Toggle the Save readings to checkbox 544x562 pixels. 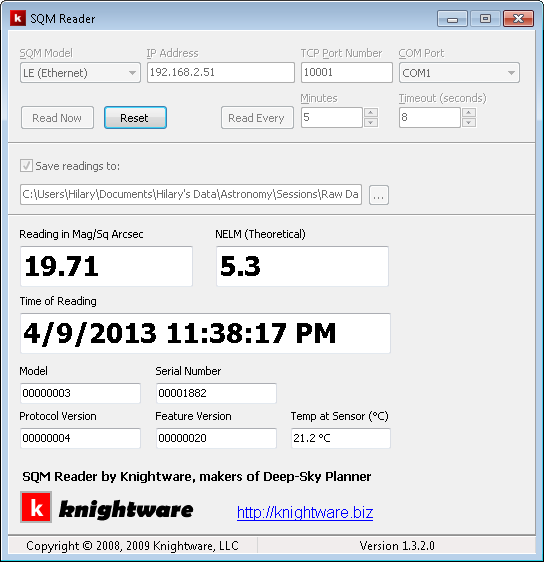point(26,166)
